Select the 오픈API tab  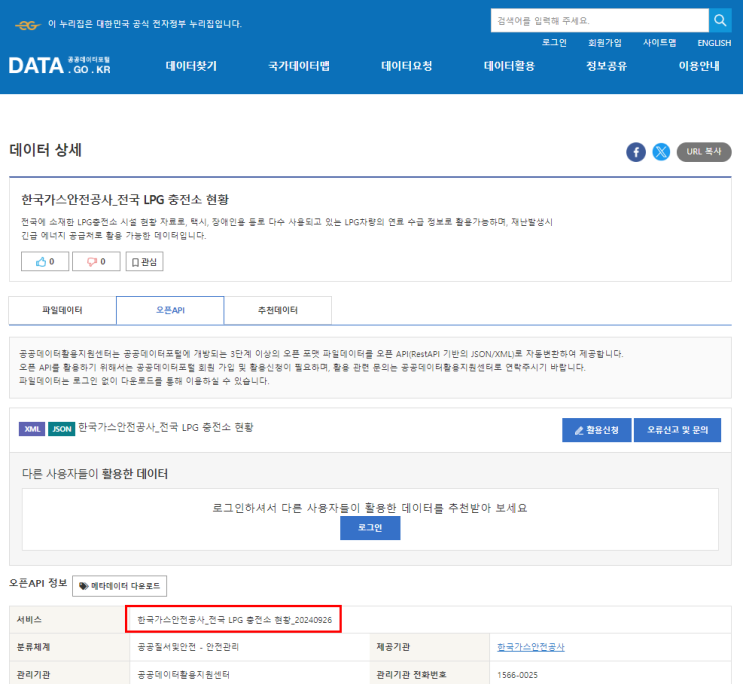(170, 310)
